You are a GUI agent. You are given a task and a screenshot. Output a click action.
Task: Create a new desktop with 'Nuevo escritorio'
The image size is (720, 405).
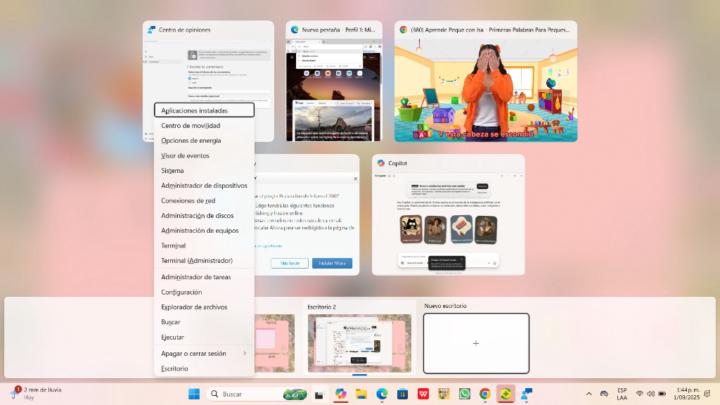coord(476,343)
